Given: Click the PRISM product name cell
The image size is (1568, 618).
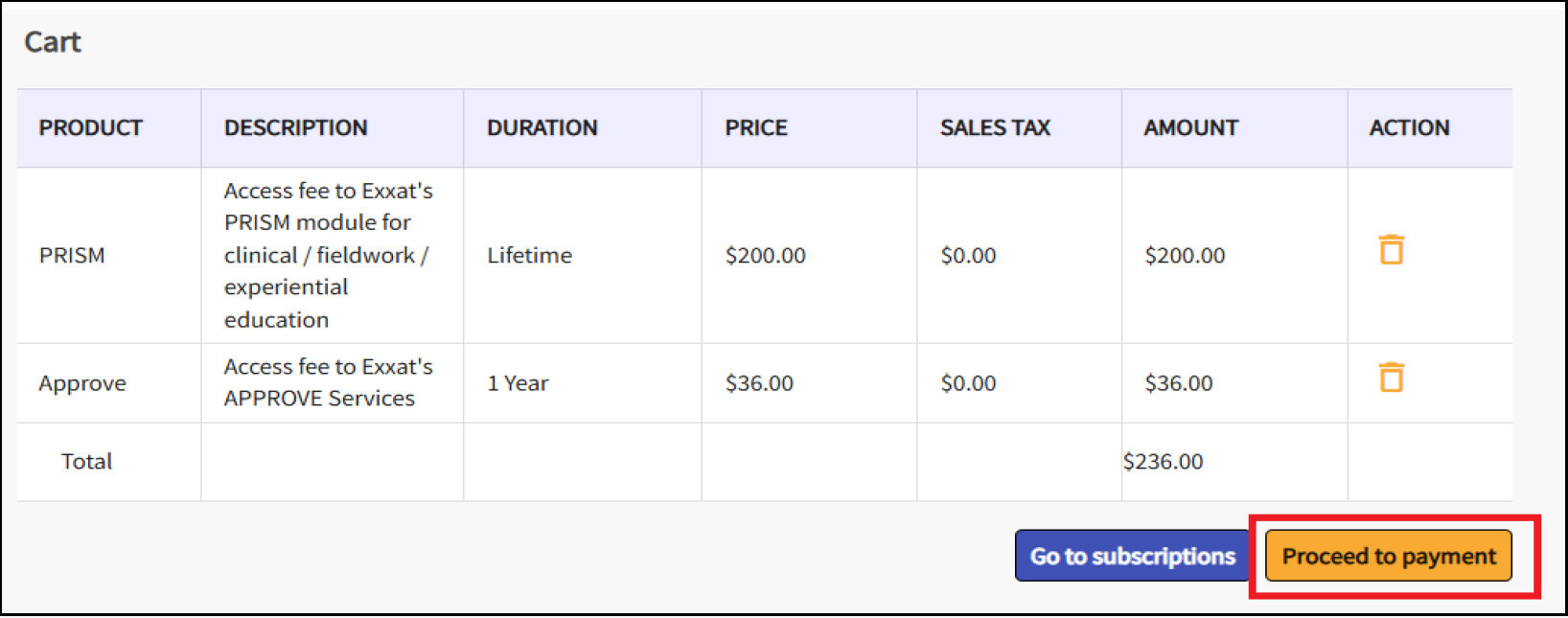Looking at the screenshot, I should click(72, 256).
